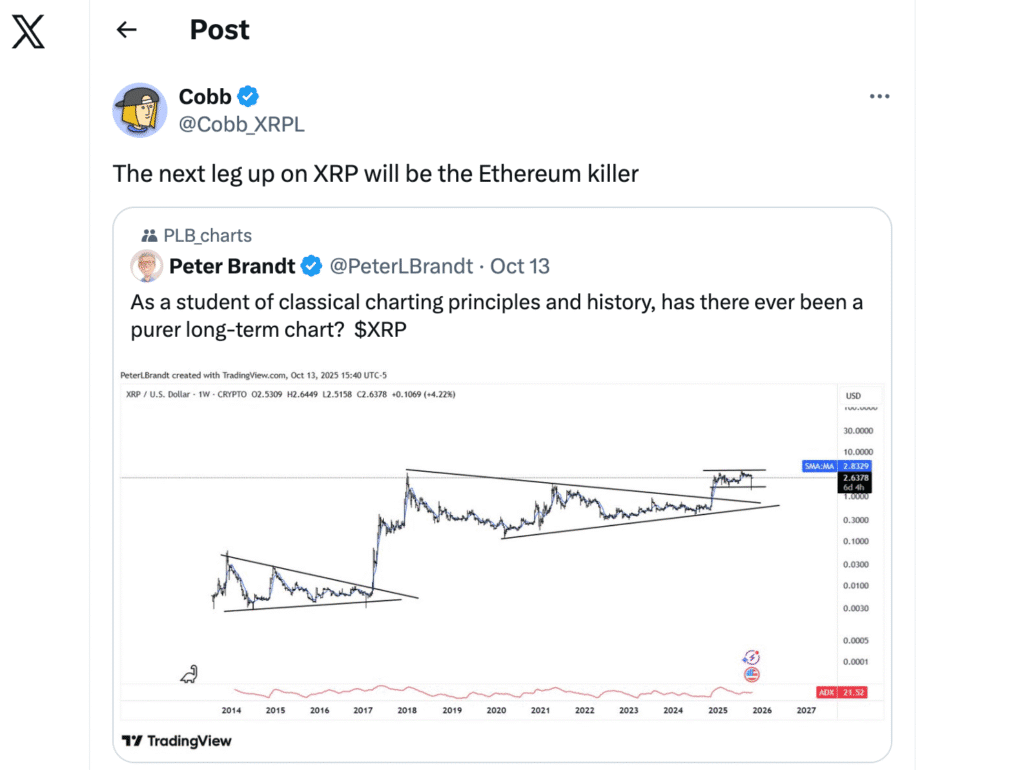1024x770 pixels.
Task: Open Cobb's profile avatar
Action: tap(139, 110)
